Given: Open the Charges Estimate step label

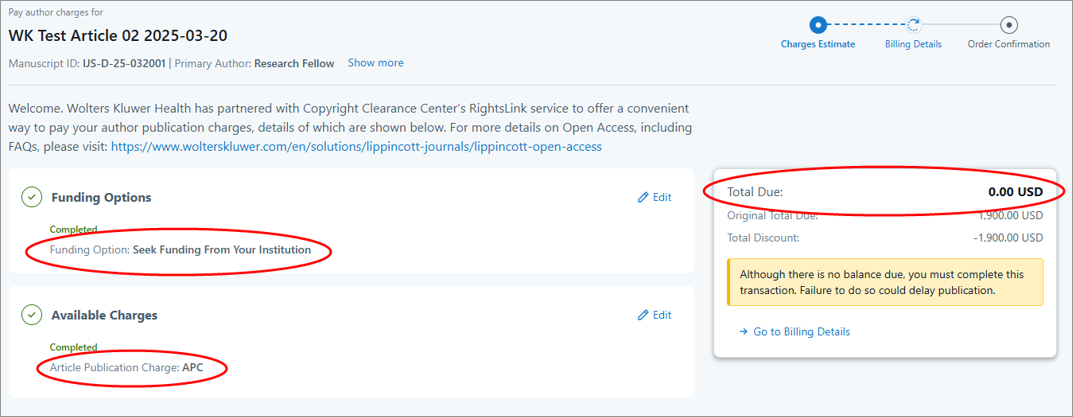Looking at the screenshot, I should [x=818, y=44].
